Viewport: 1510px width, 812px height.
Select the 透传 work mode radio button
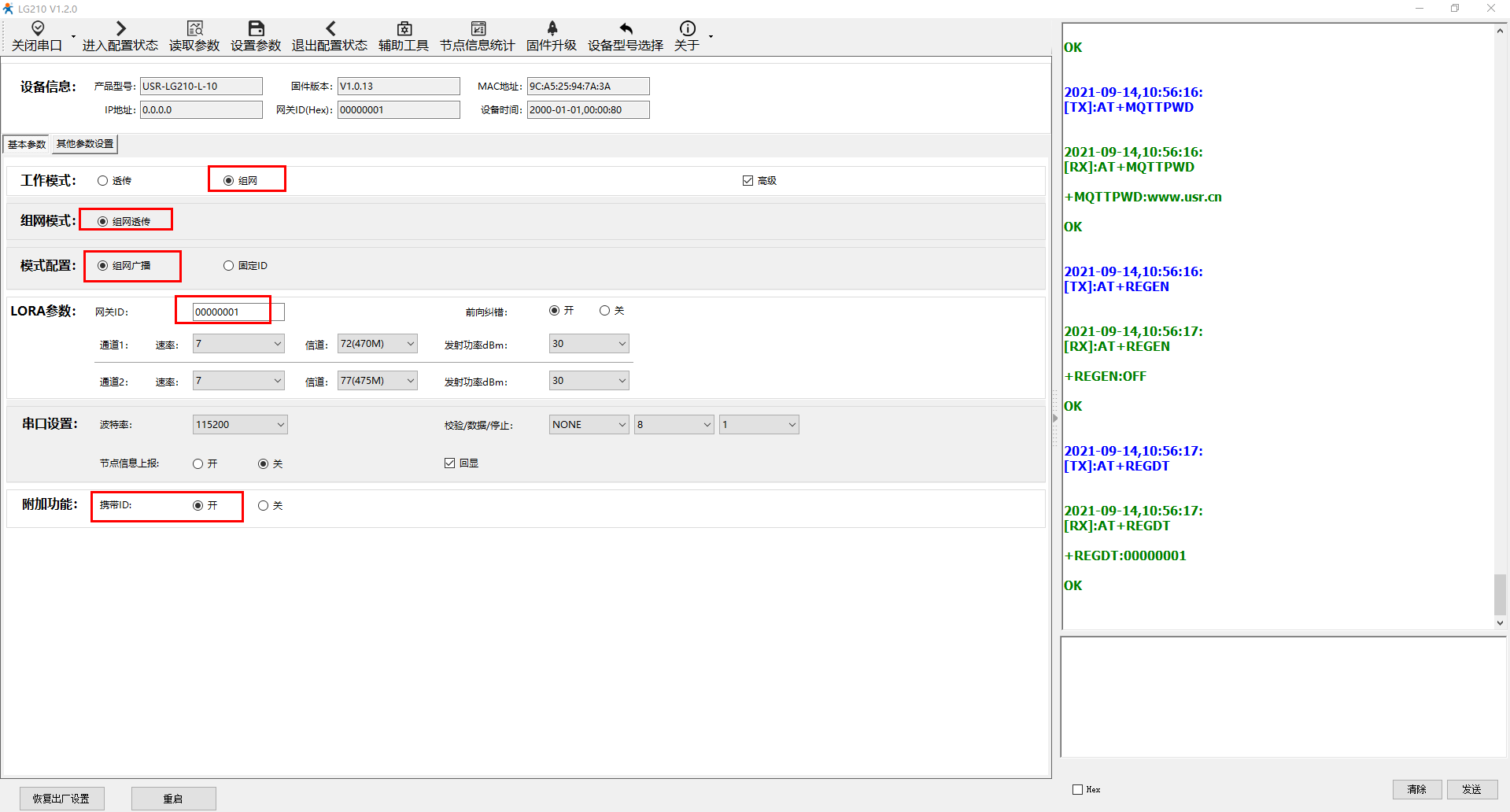(103, 181)
